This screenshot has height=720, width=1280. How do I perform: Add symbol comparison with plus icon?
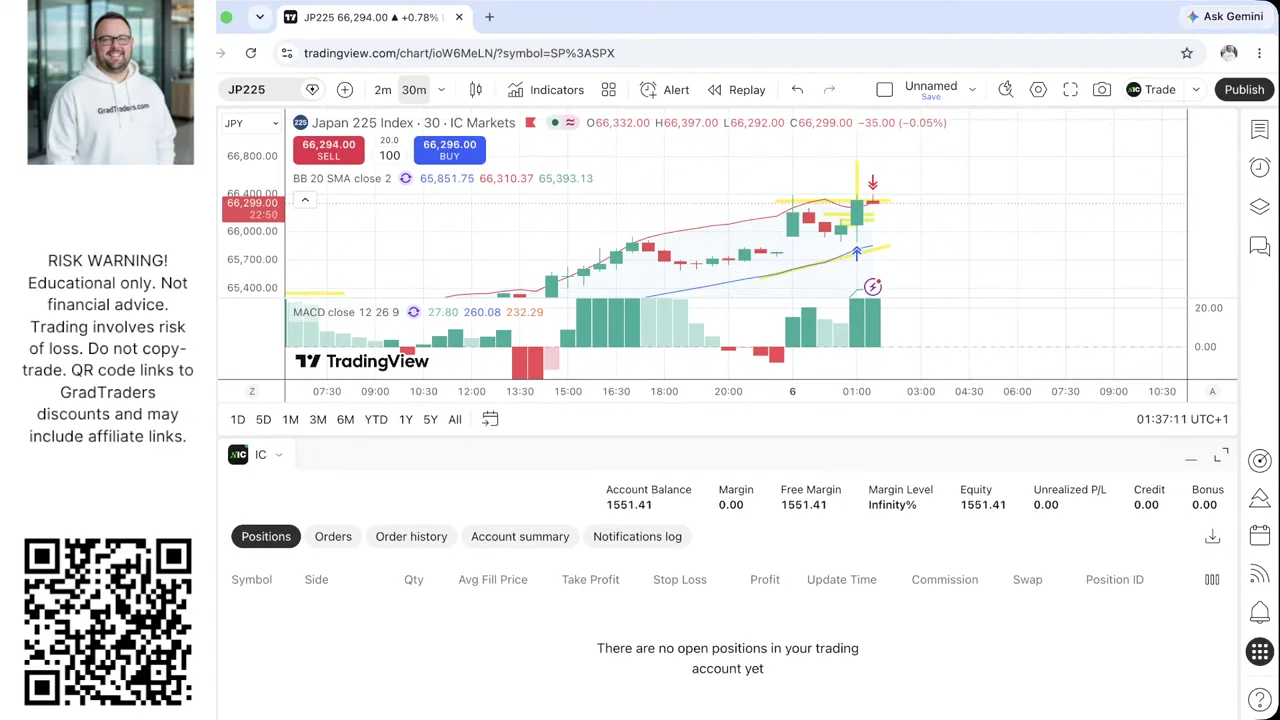344,90
